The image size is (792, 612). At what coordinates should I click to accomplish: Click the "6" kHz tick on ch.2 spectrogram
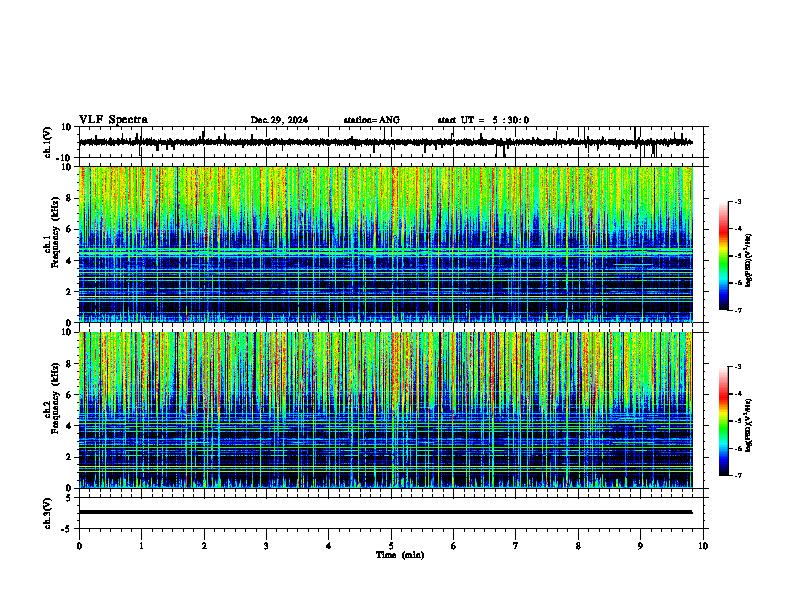(70, 395)
